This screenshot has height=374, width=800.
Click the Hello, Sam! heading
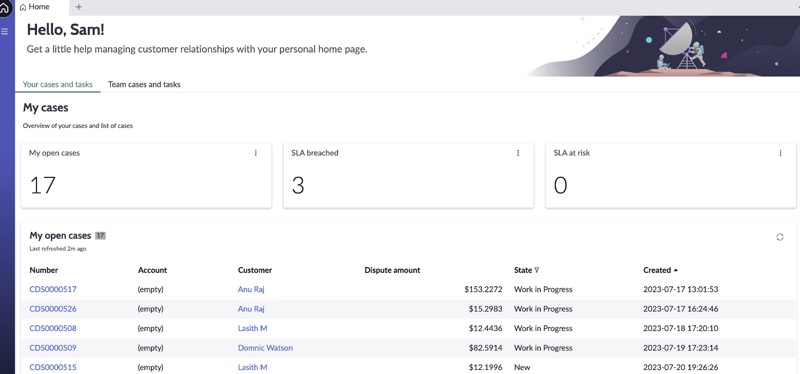65,30
